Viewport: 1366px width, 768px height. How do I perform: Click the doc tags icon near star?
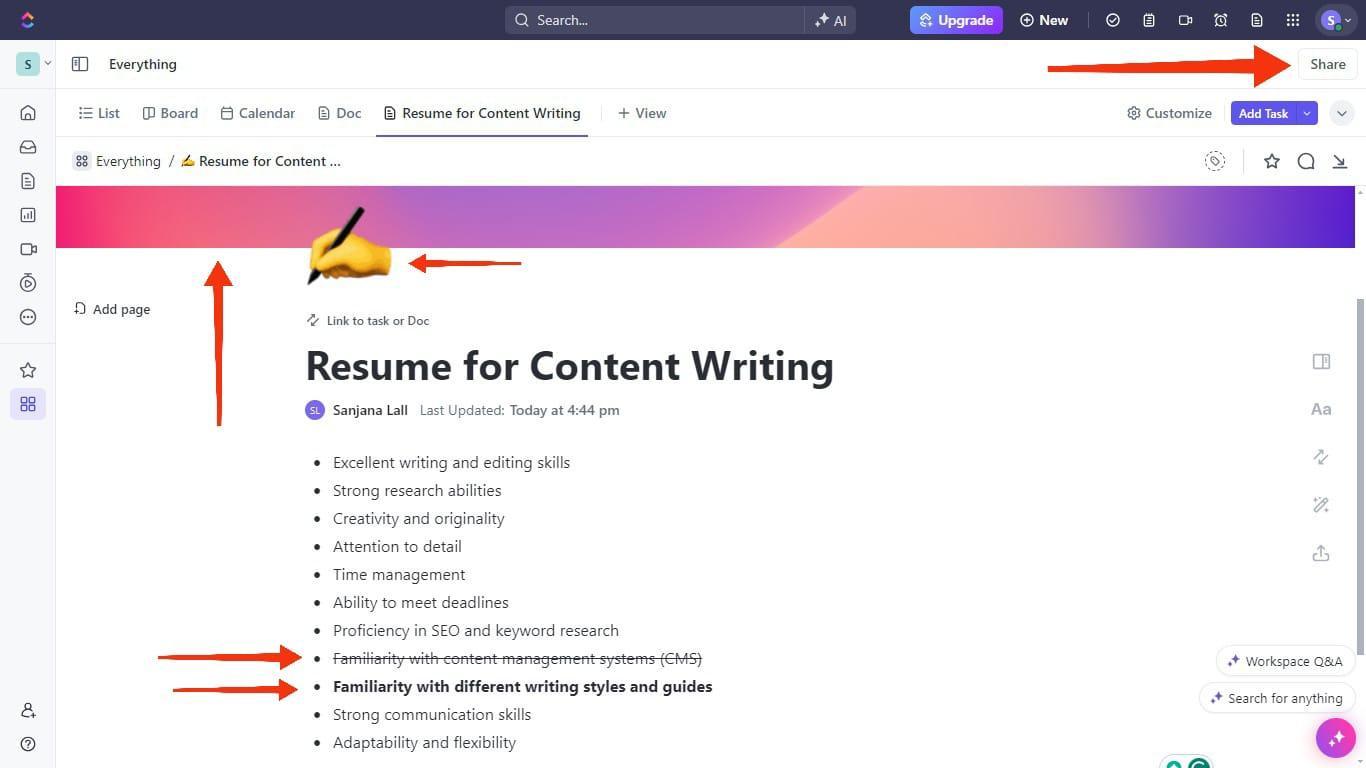pyautogui.click(x=1215, y=161)
